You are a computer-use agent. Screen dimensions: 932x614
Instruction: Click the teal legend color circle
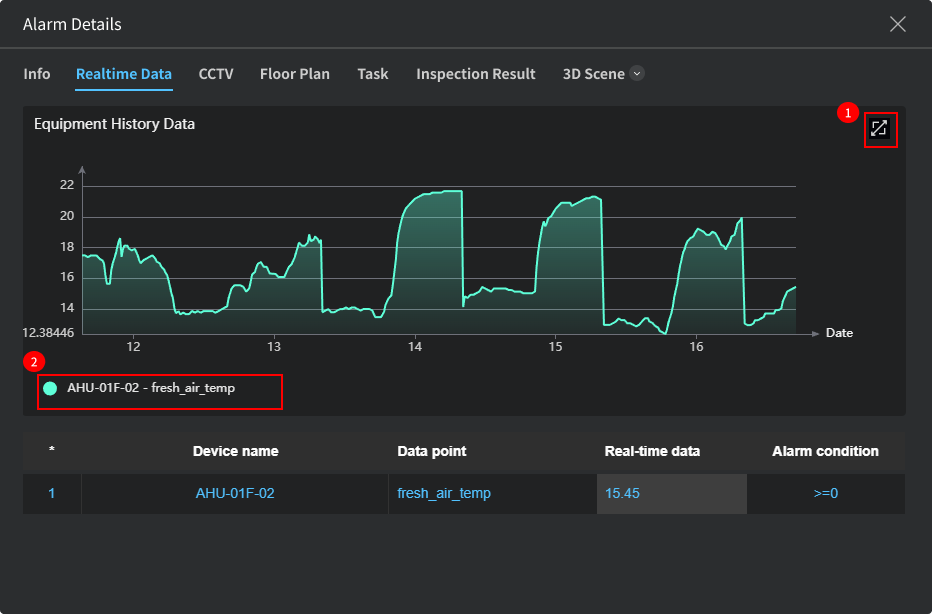pos(50,388)
